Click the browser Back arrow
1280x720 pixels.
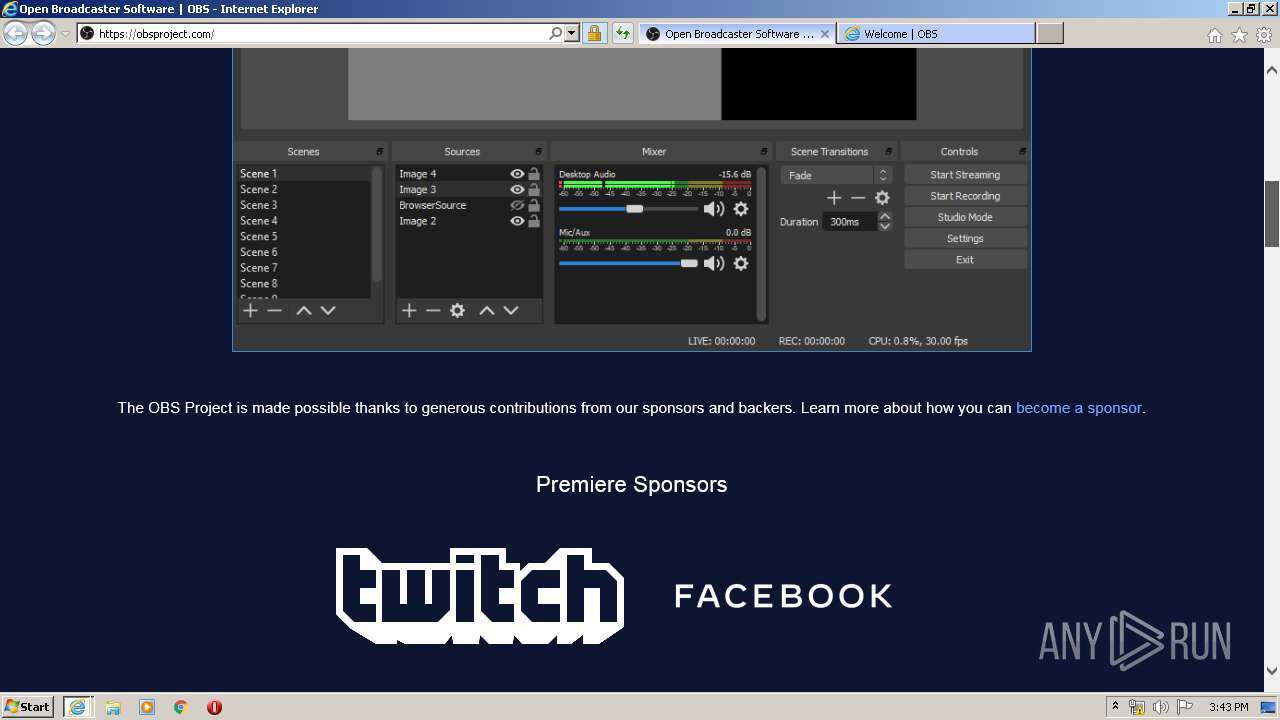tap(15, 33)
